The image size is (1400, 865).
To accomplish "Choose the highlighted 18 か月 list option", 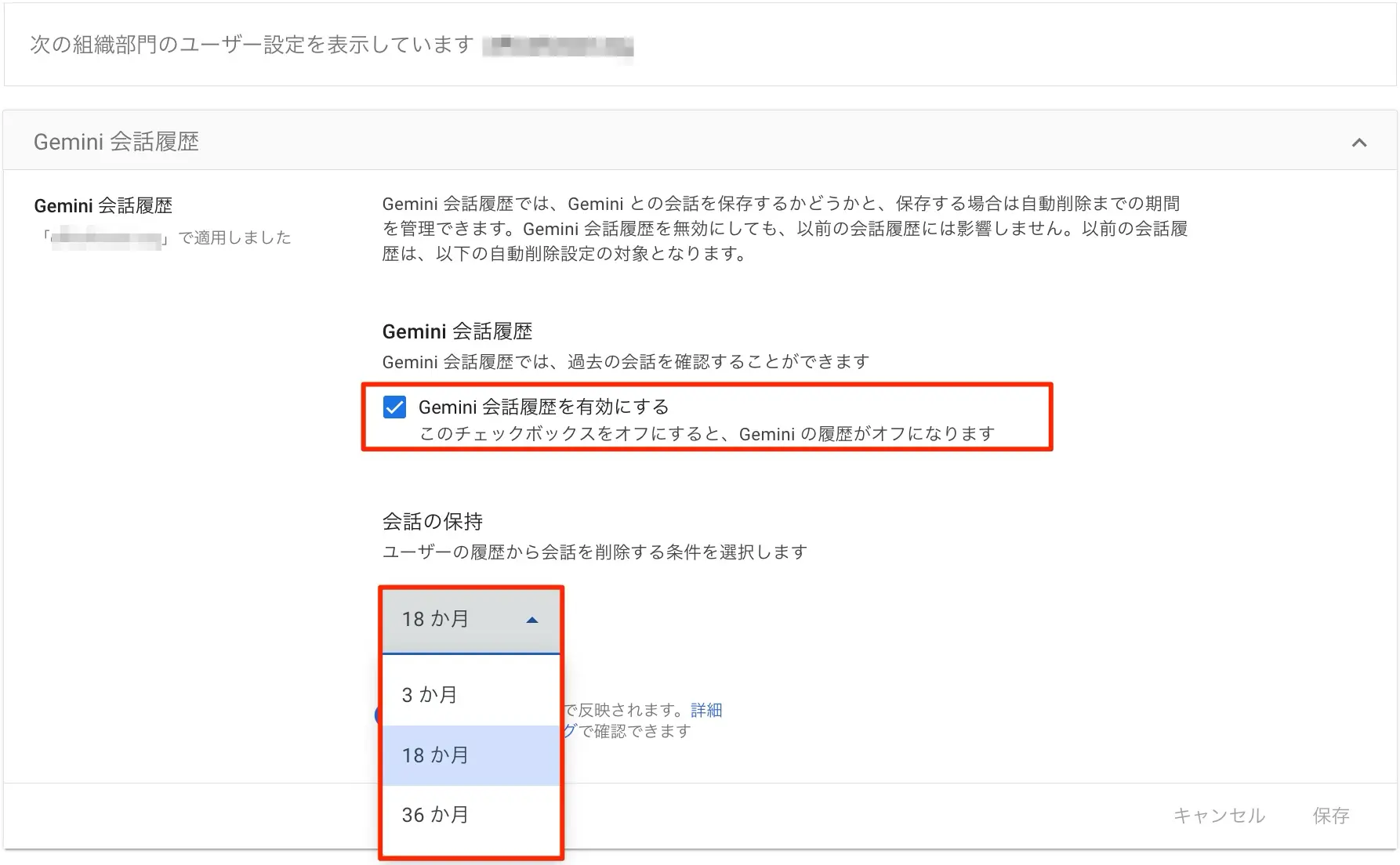I will pos(471,755).
